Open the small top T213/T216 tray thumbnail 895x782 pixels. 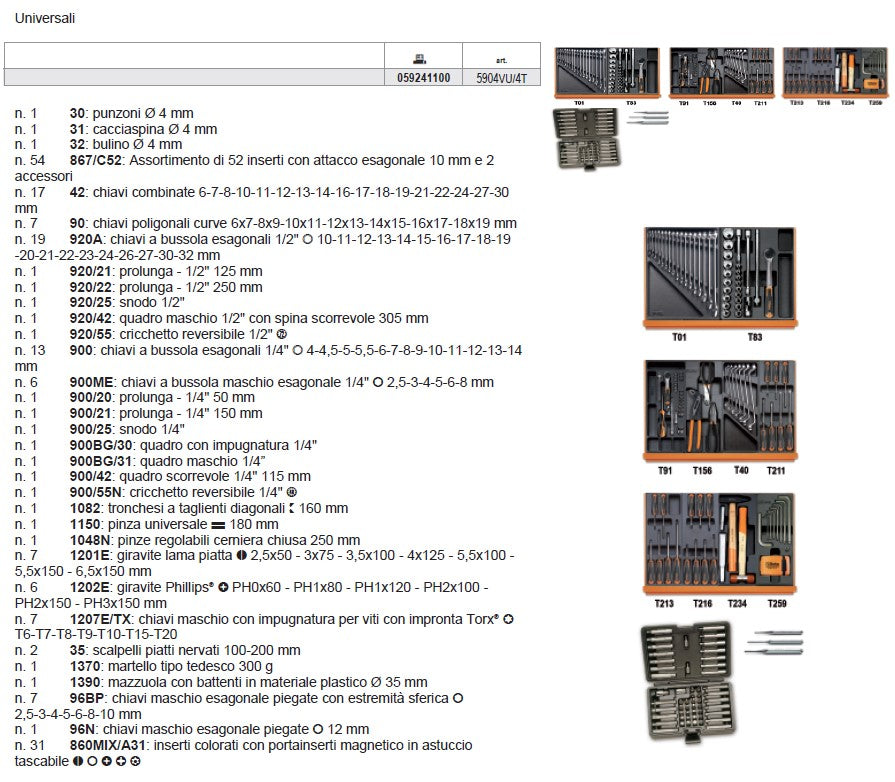click(836, 73)
